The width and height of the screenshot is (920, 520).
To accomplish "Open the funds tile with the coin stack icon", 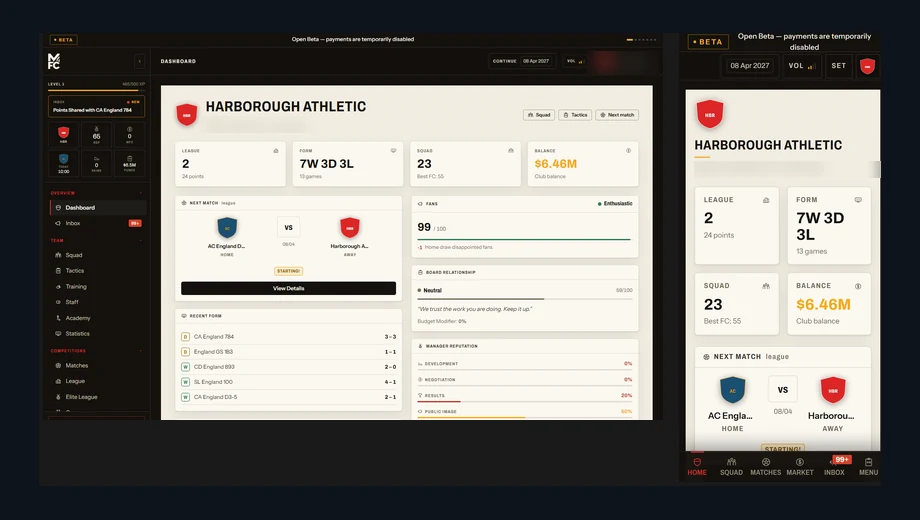I will (130, 164).
